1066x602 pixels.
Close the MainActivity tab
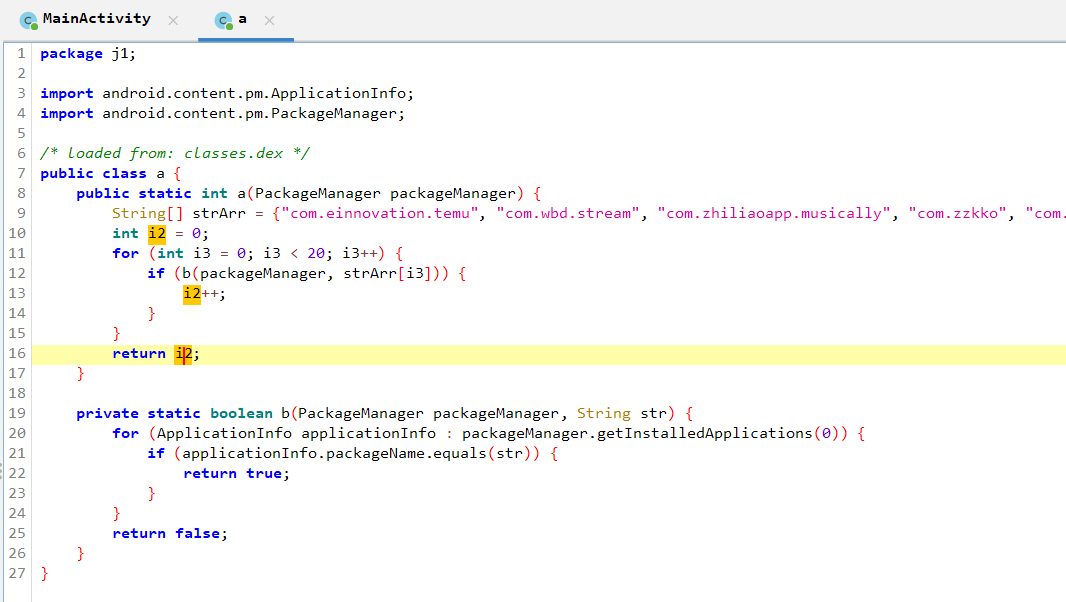(x=173, y=20)
